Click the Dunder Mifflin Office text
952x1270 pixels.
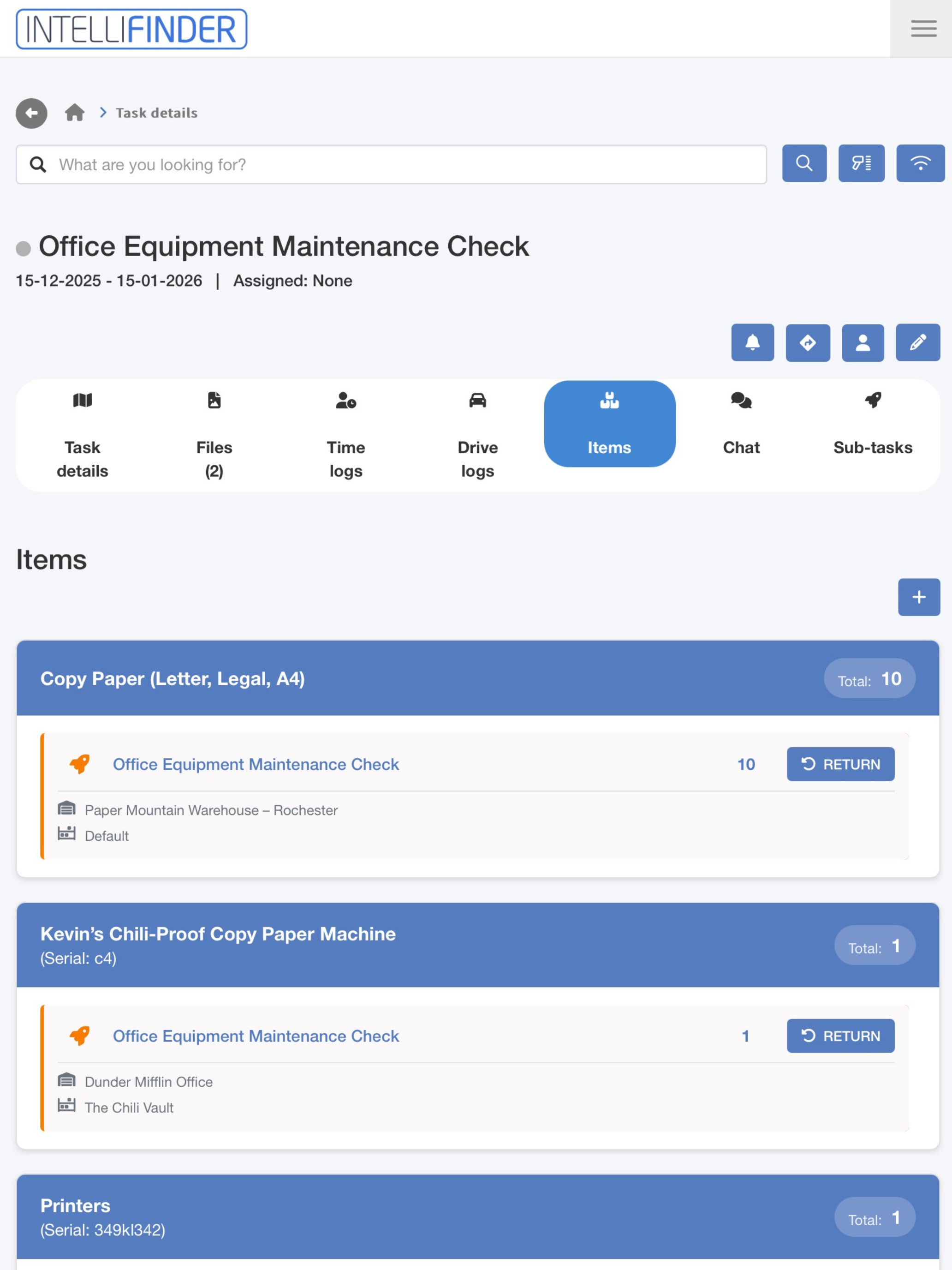149,1082
